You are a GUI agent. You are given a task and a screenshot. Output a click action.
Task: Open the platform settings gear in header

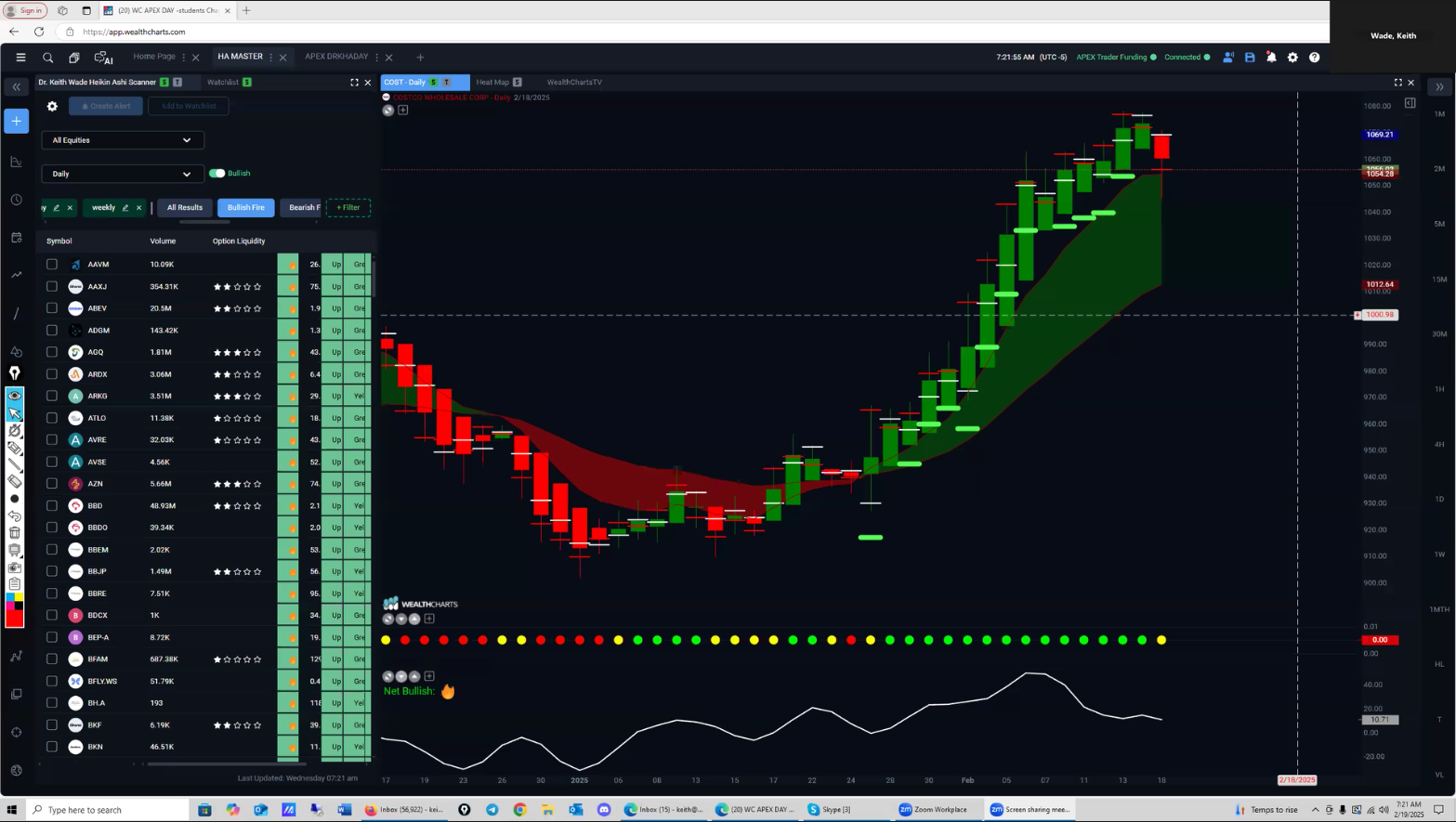click(x=1292, y=58)
